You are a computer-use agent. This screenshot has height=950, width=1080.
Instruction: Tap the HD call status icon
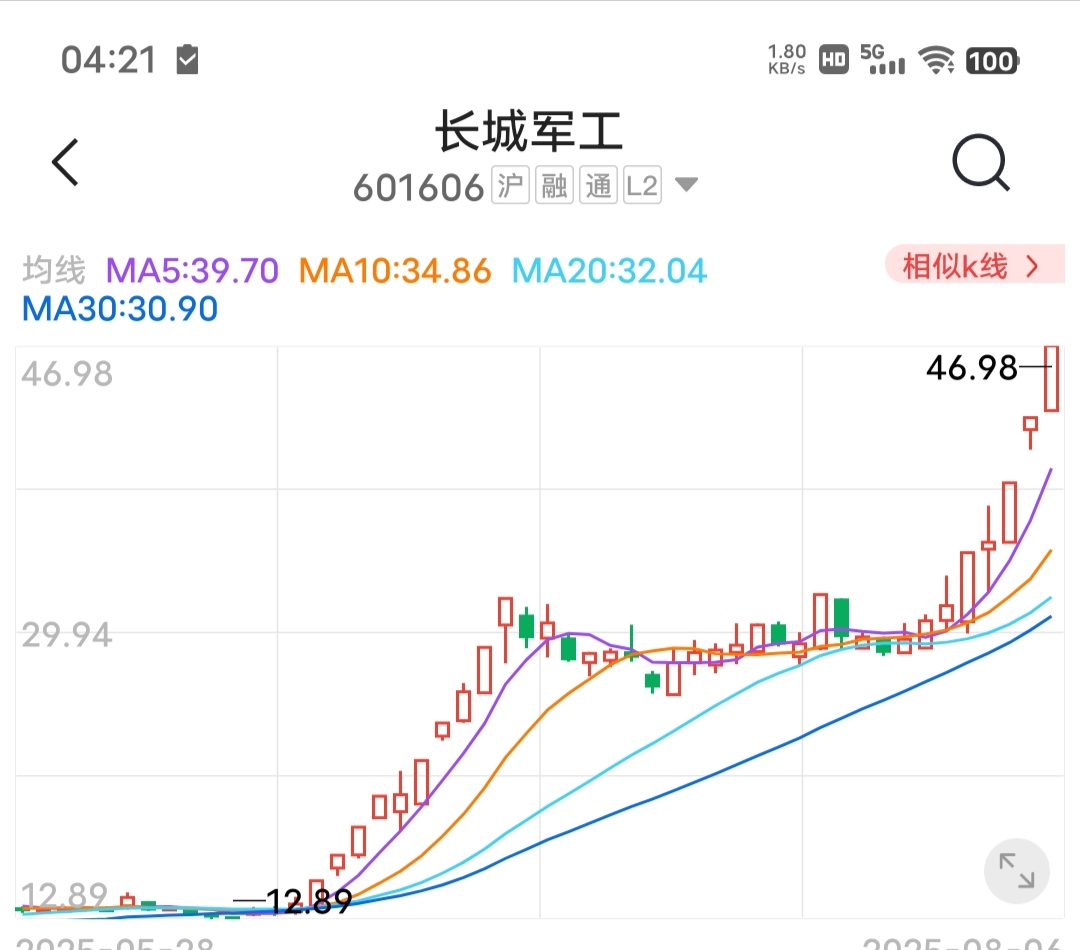tap(833, 60)
